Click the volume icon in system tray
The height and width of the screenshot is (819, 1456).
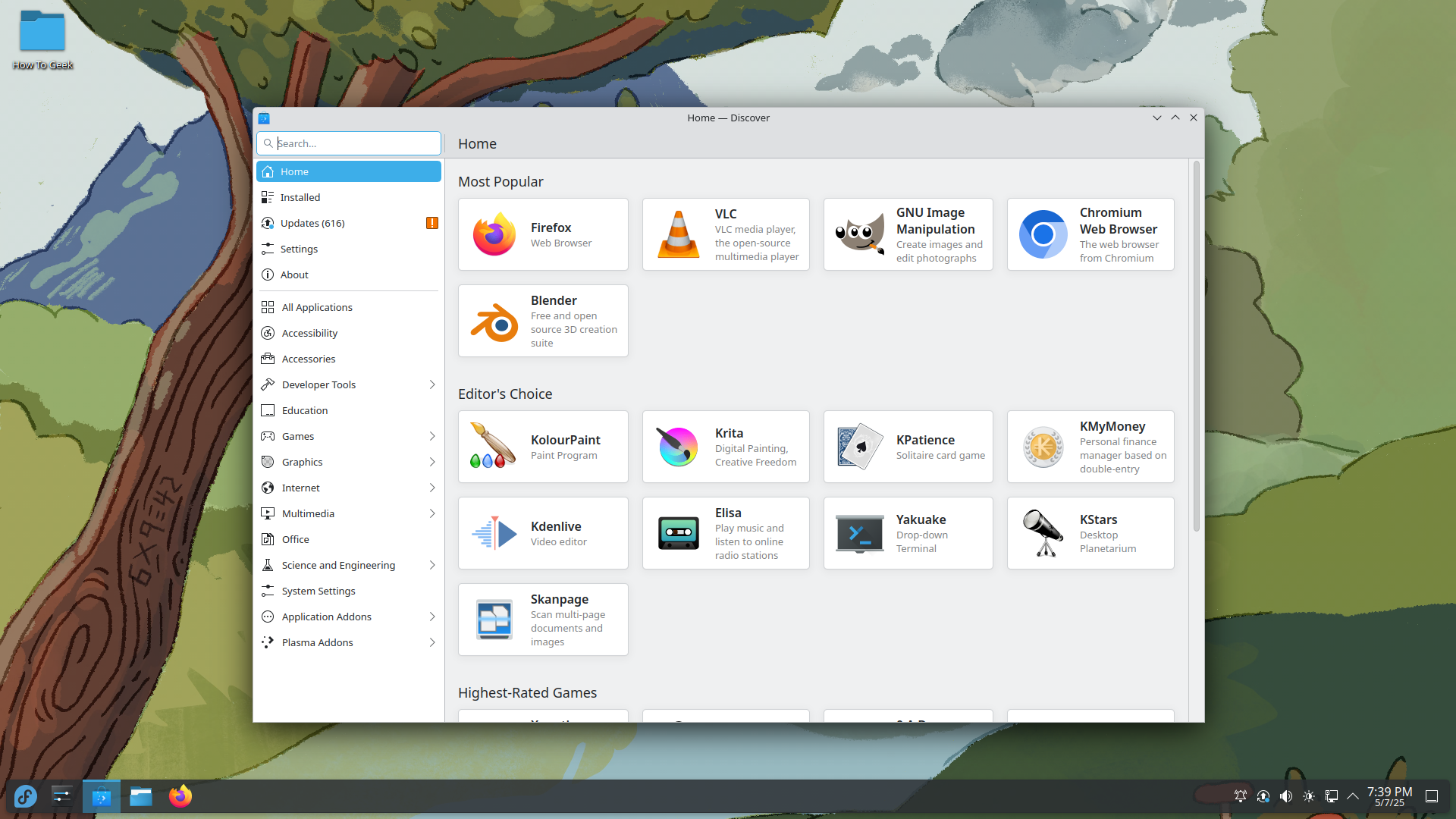click(1286, 796)
